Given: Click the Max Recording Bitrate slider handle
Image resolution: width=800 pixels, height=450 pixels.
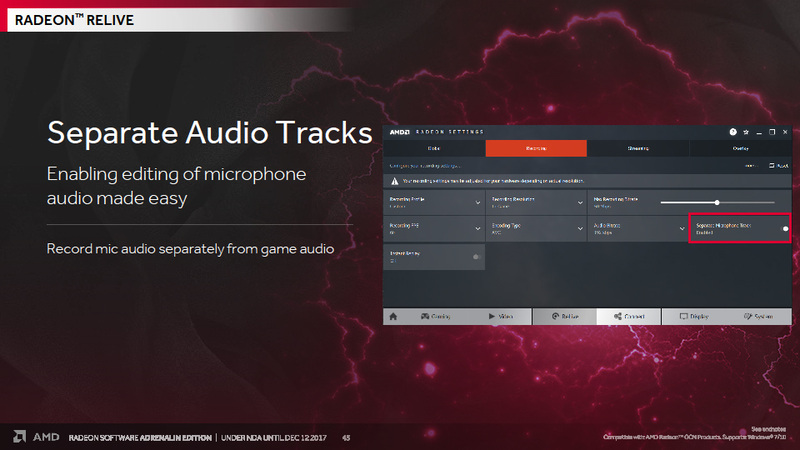Looking at the screenshot, I should (717, 203).
